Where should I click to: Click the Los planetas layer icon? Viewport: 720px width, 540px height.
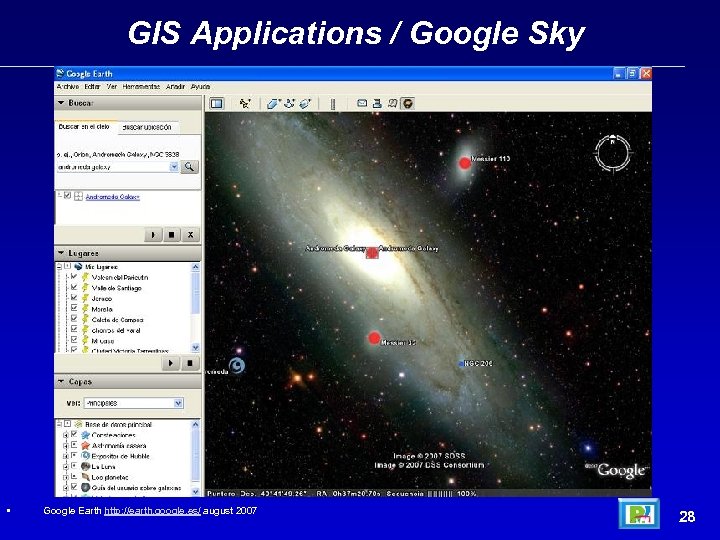tap(85, 477)
